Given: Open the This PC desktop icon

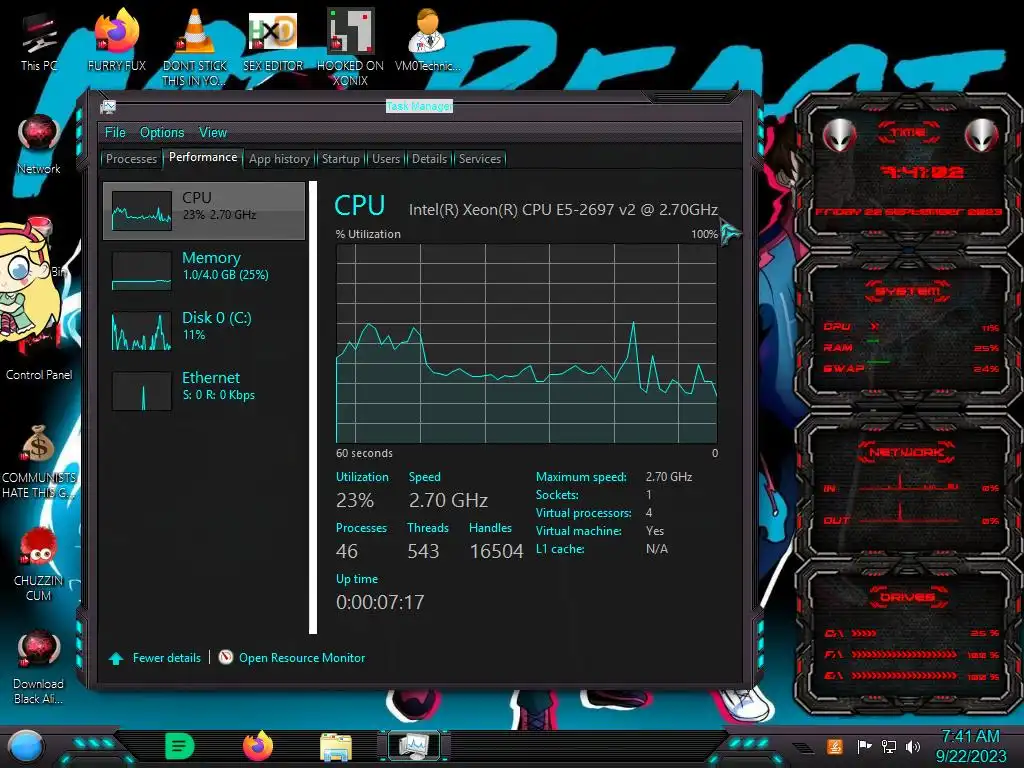Looking at the screenshot, I should click(x=39, y=42).
